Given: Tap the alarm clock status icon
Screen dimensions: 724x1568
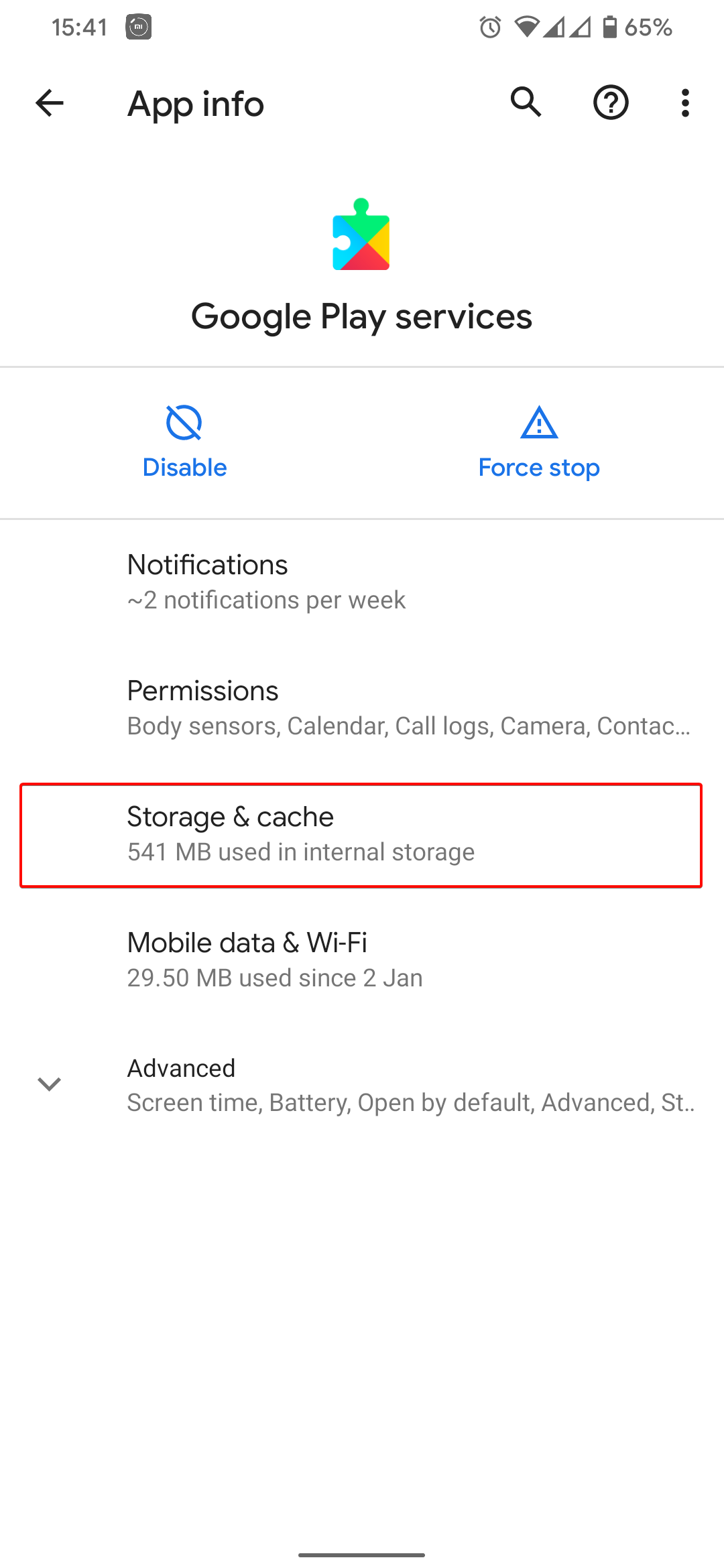Looking at the screenshot, I should (x=490, y=27).
